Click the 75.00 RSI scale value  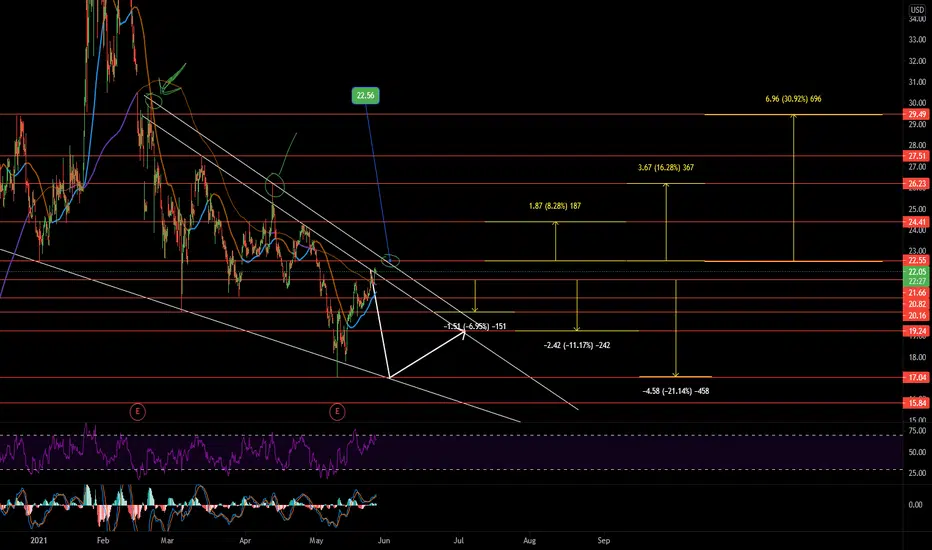(917, 430)
